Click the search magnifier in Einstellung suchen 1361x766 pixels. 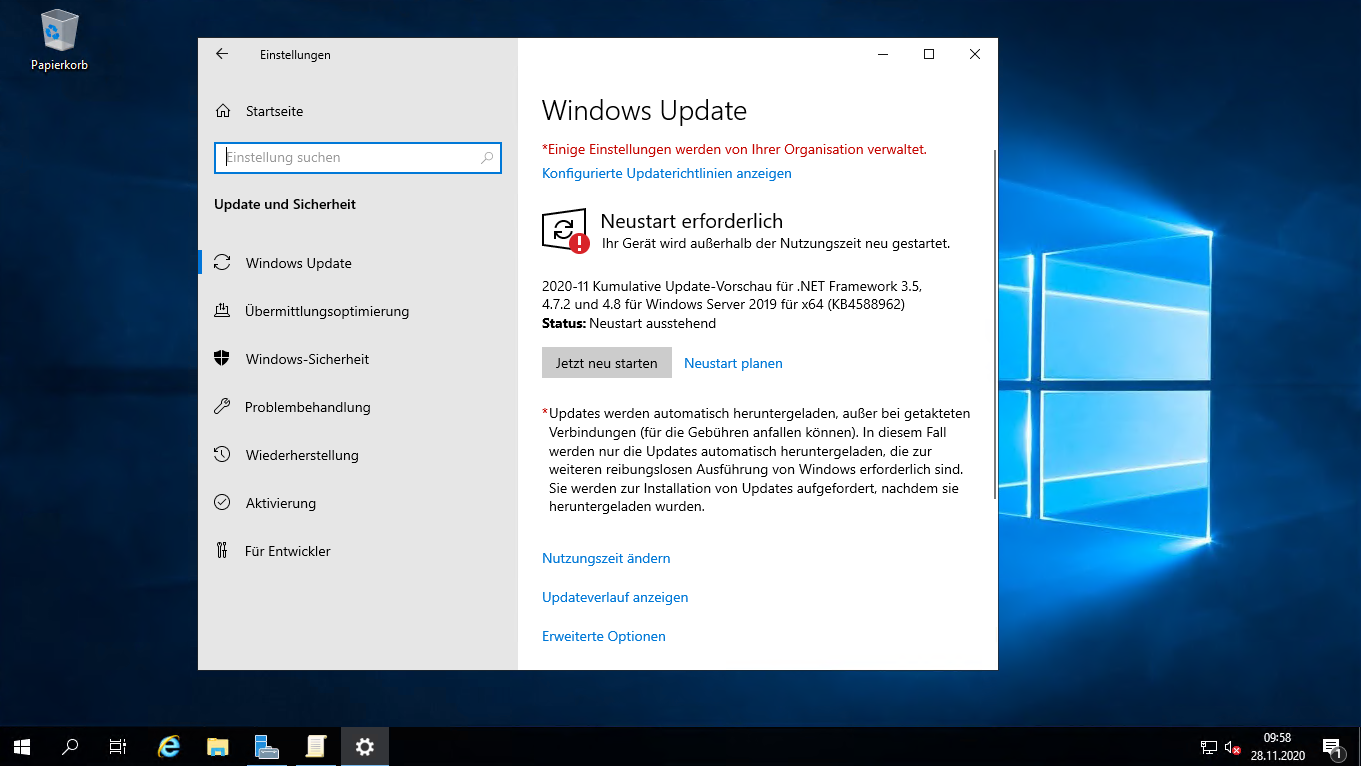[x=487, y=157]
